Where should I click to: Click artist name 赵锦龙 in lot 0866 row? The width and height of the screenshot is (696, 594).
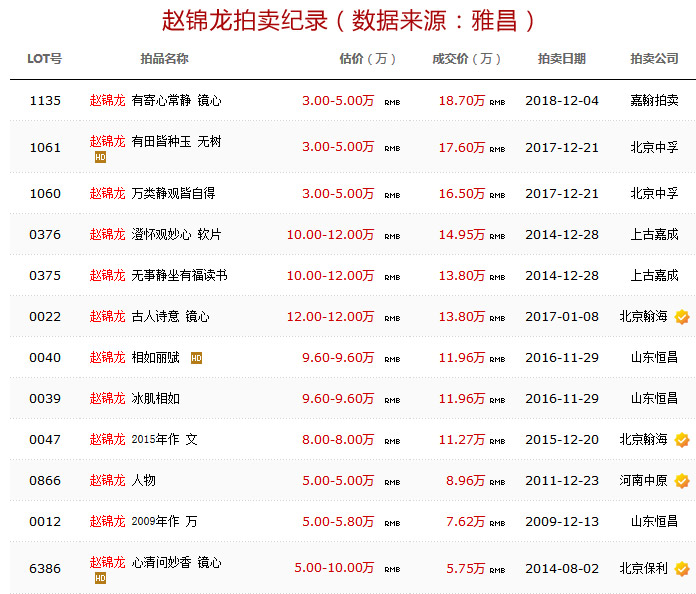point(107,480)
